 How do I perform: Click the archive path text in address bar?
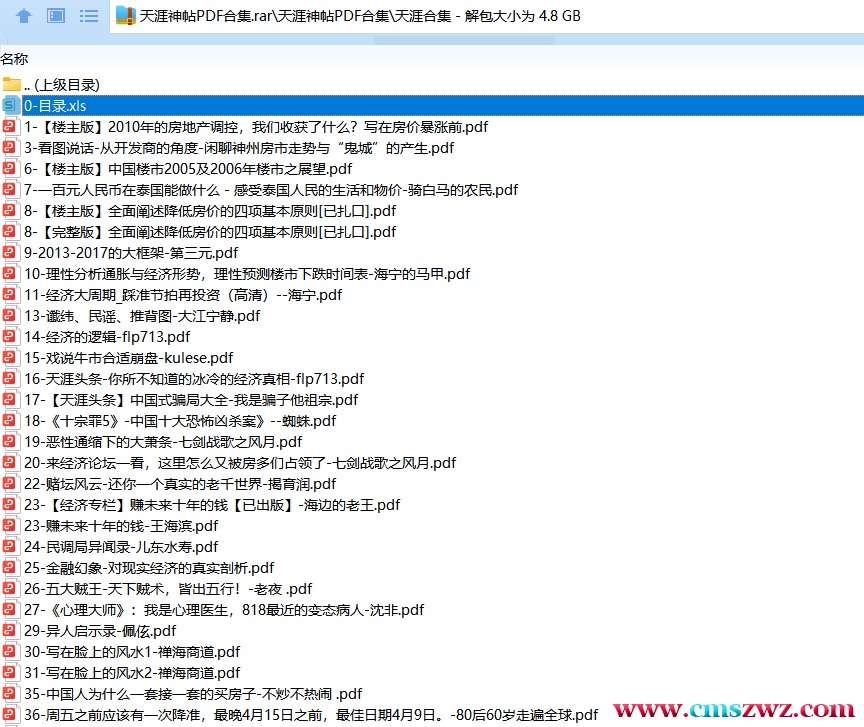tap(360, 16)
